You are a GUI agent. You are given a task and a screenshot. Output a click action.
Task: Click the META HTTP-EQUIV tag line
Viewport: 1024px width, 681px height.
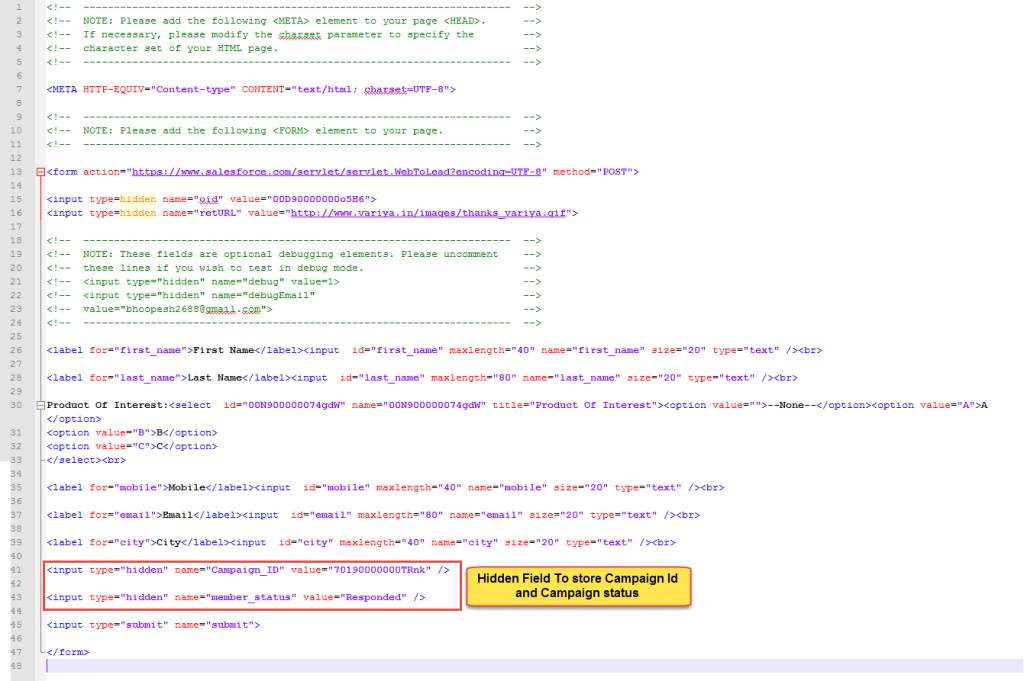(x=251, y=89)
